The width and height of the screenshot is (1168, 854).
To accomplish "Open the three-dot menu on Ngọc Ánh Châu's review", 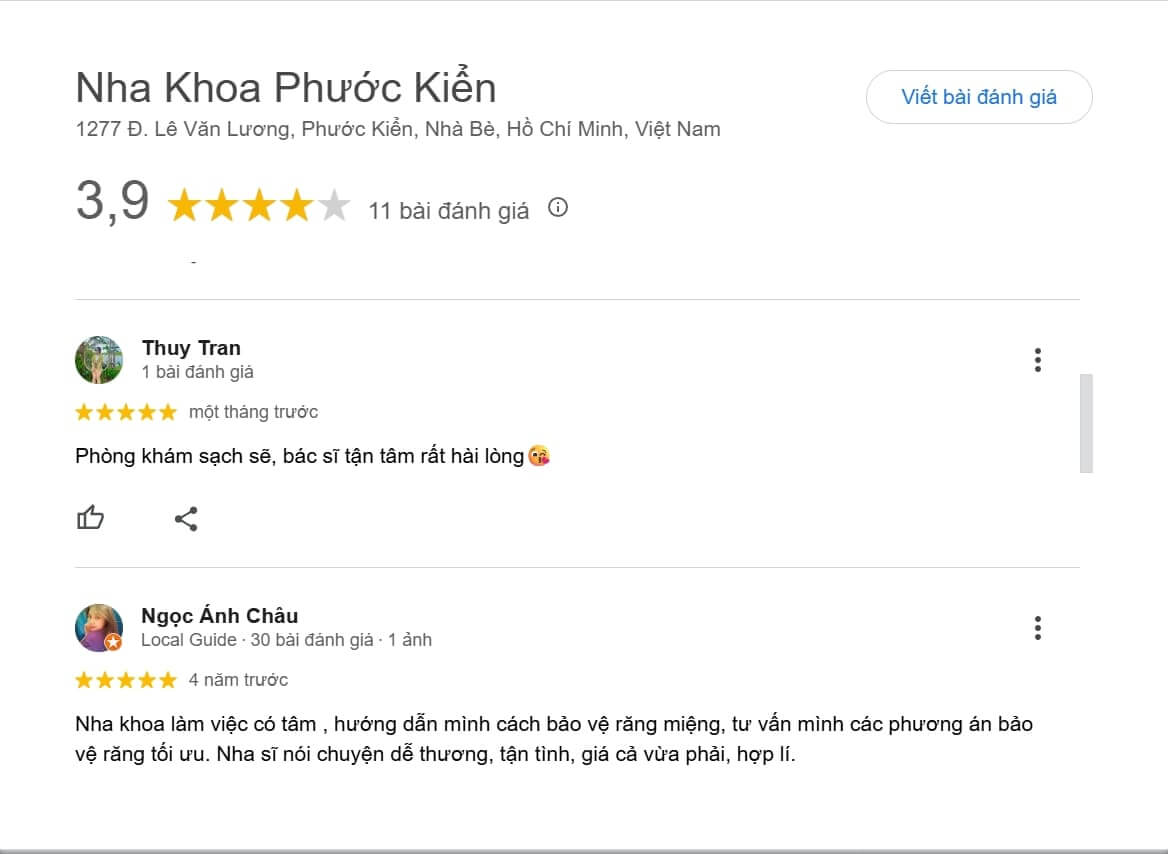I will click(x=1038, y=628).
